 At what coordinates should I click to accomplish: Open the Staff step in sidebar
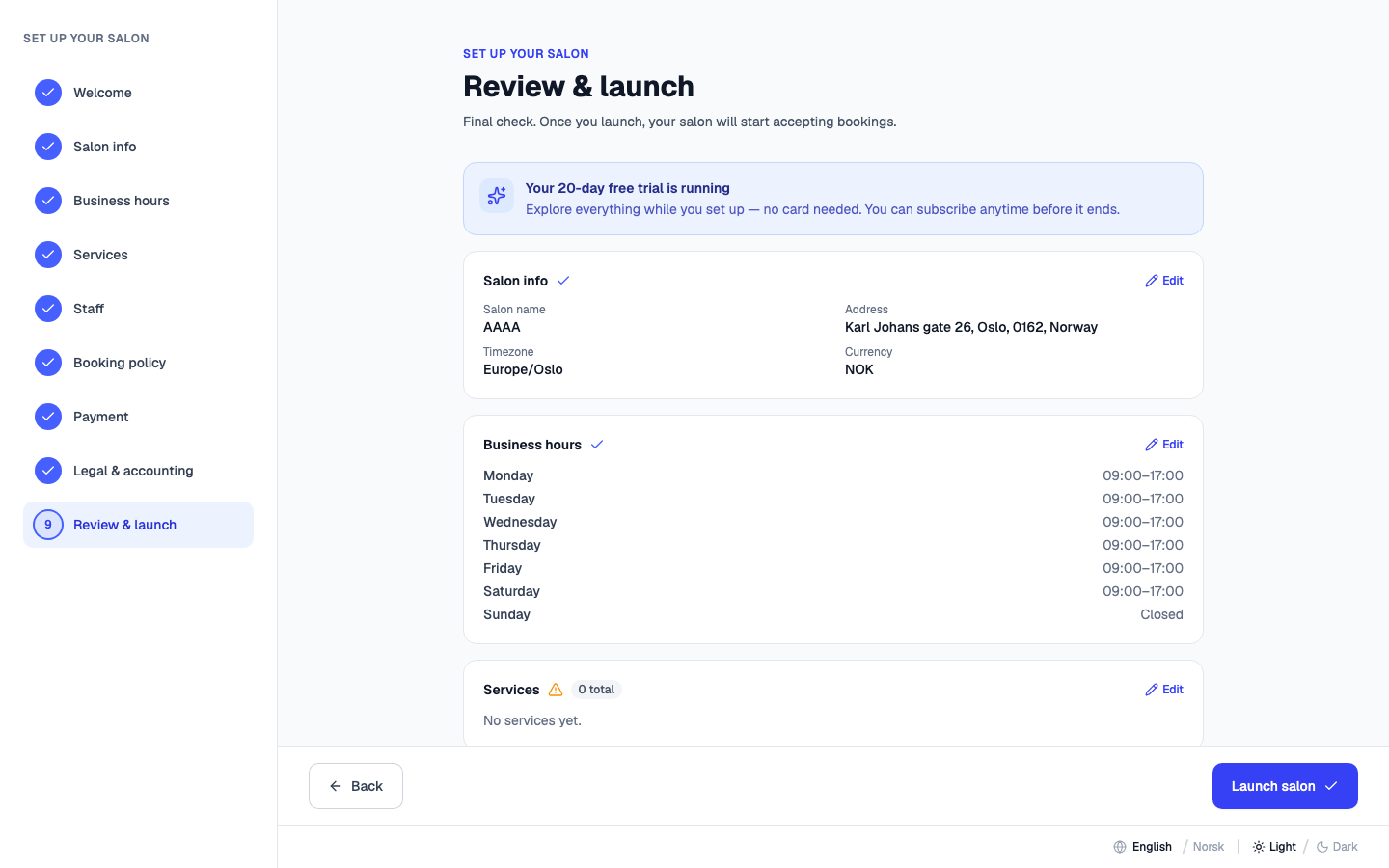pos(138,309)
